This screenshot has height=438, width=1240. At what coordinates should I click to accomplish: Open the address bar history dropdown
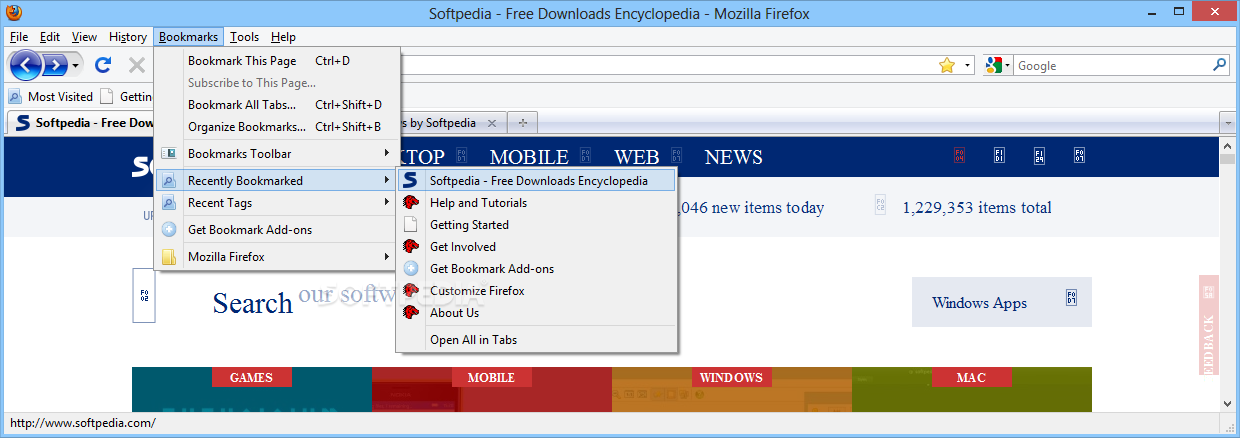point(968,66)
